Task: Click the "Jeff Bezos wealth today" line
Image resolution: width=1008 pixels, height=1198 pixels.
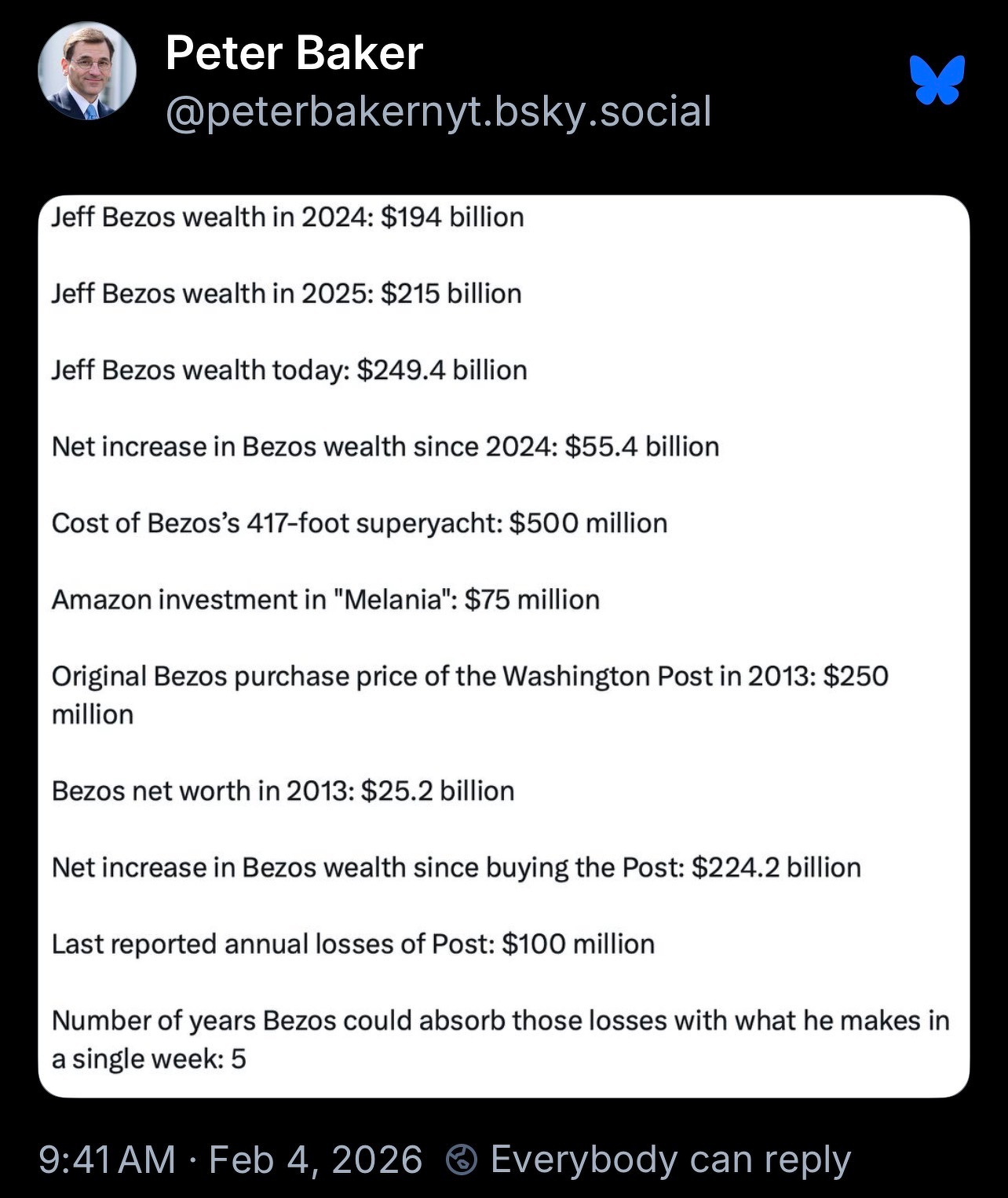Action: (289, 370)
